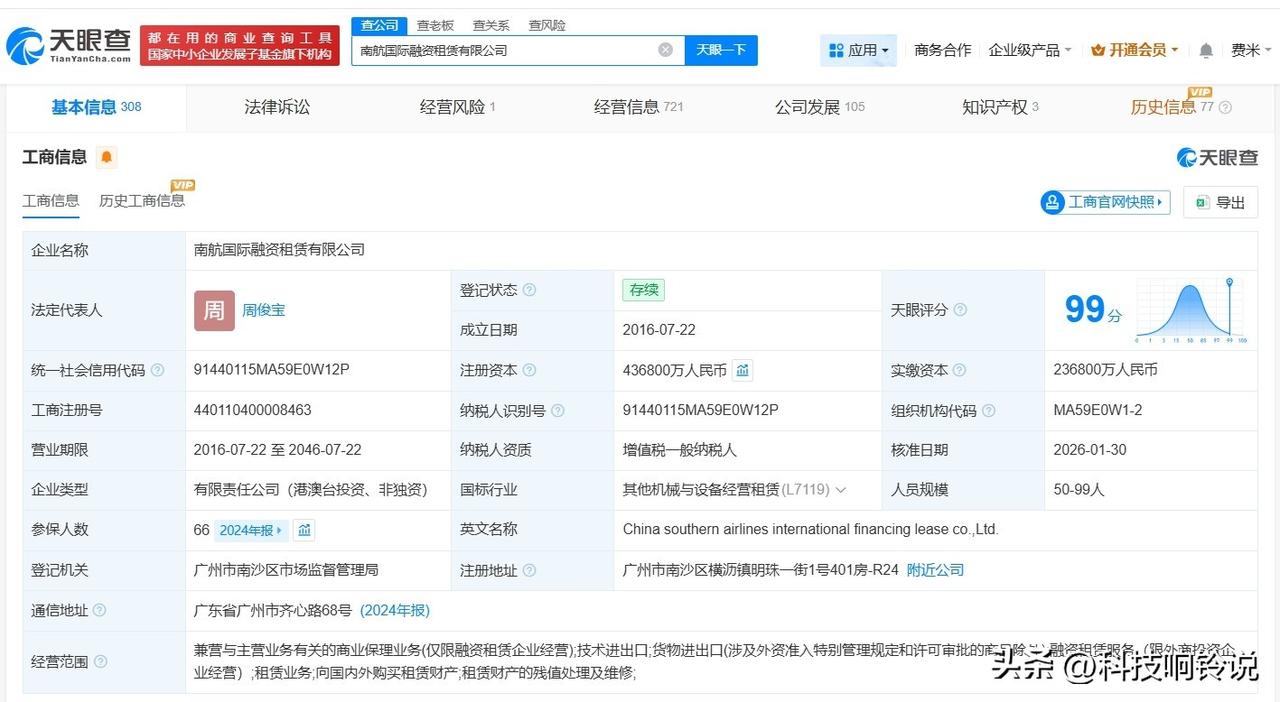Clear the search box with the X icon
The image size is (1280, 702).
[x=665, y=50]
